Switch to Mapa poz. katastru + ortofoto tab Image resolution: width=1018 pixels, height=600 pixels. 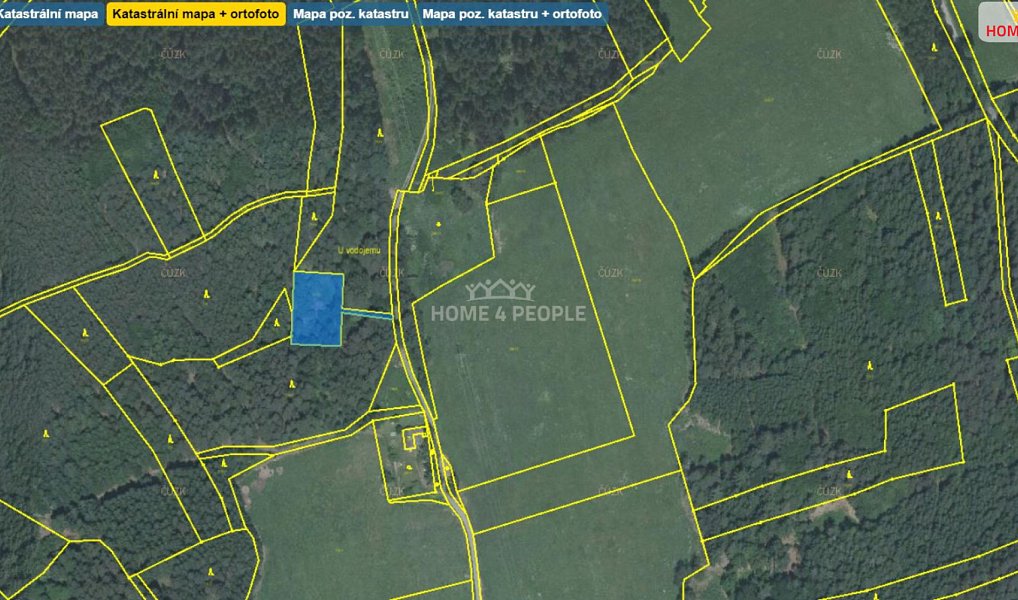[x=512, y=13]
